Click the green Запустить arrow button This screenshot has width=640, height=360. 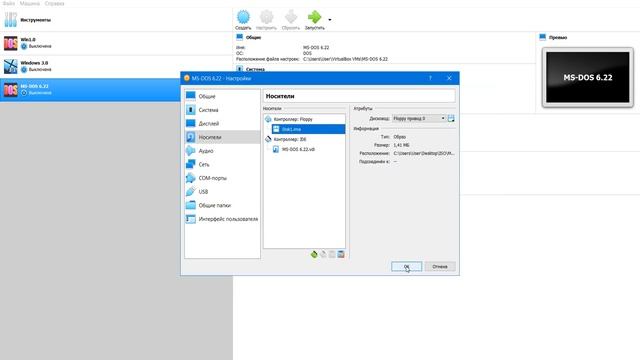click(x=314, y=20)
